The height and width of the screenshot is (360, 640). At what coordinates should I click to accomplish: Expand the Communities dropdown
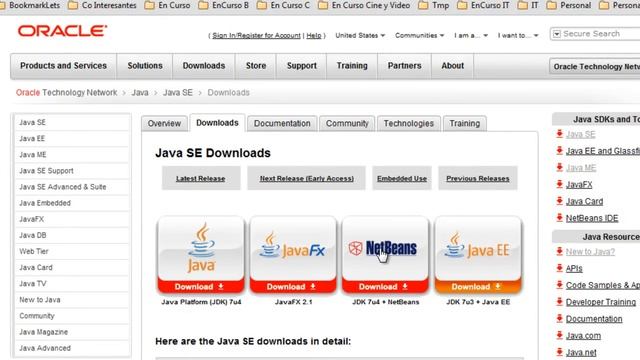coord(420,36)
